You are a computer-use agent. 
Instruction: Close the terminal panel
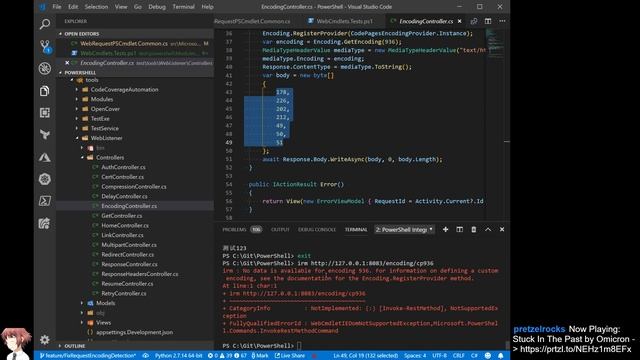[502, 229]
